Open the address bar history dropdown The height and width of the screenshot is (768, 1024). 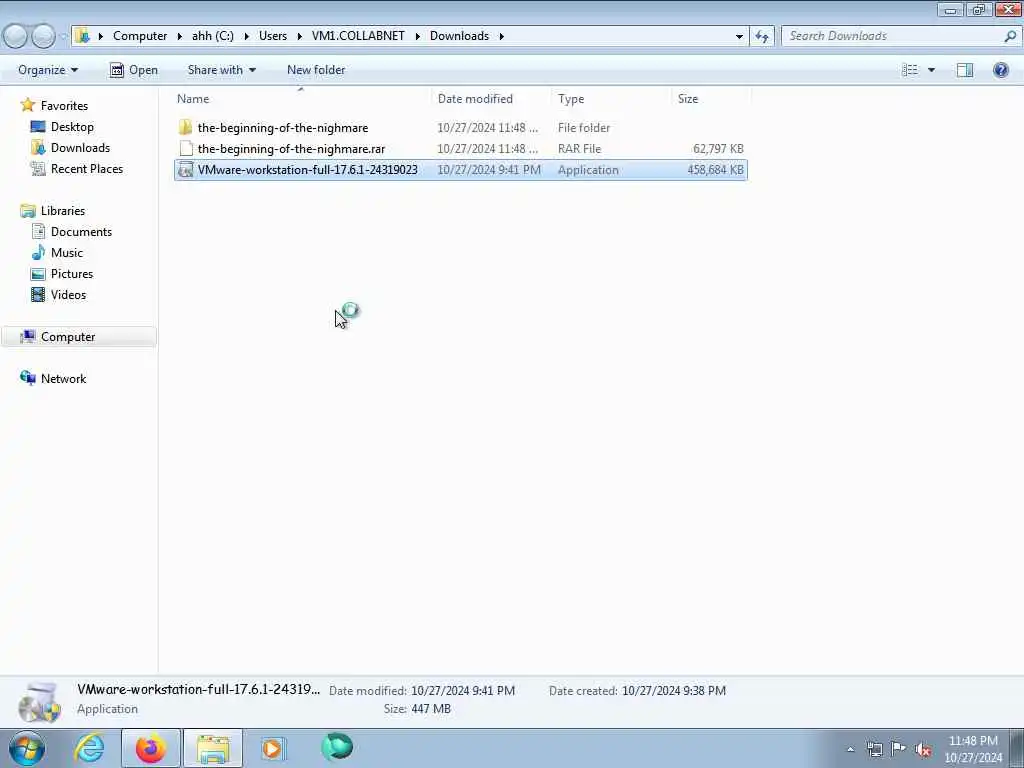click(x=739, y=36)
